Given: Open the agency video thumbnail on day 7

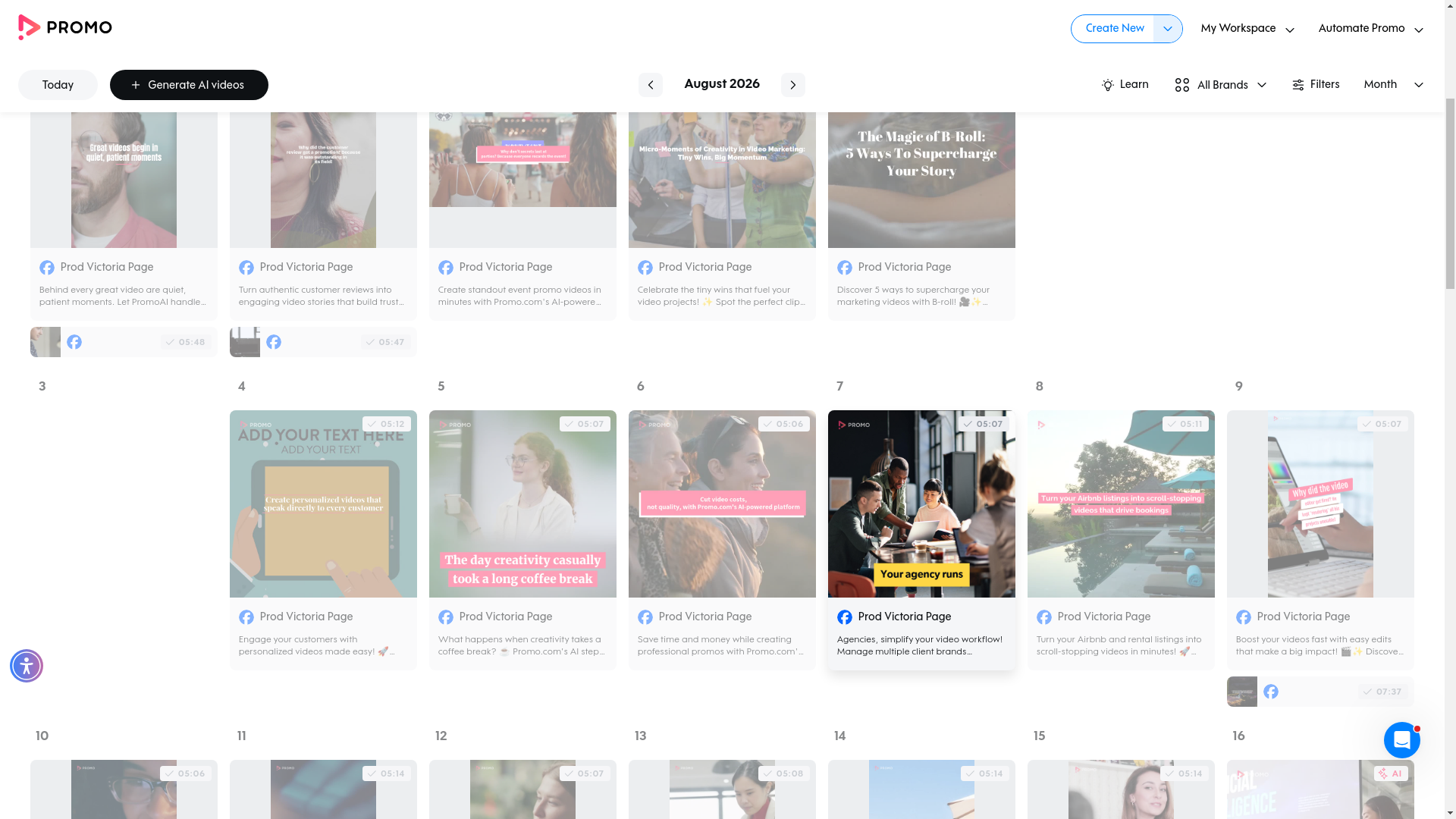Looking at the screenshot, I should click(921, 504).
